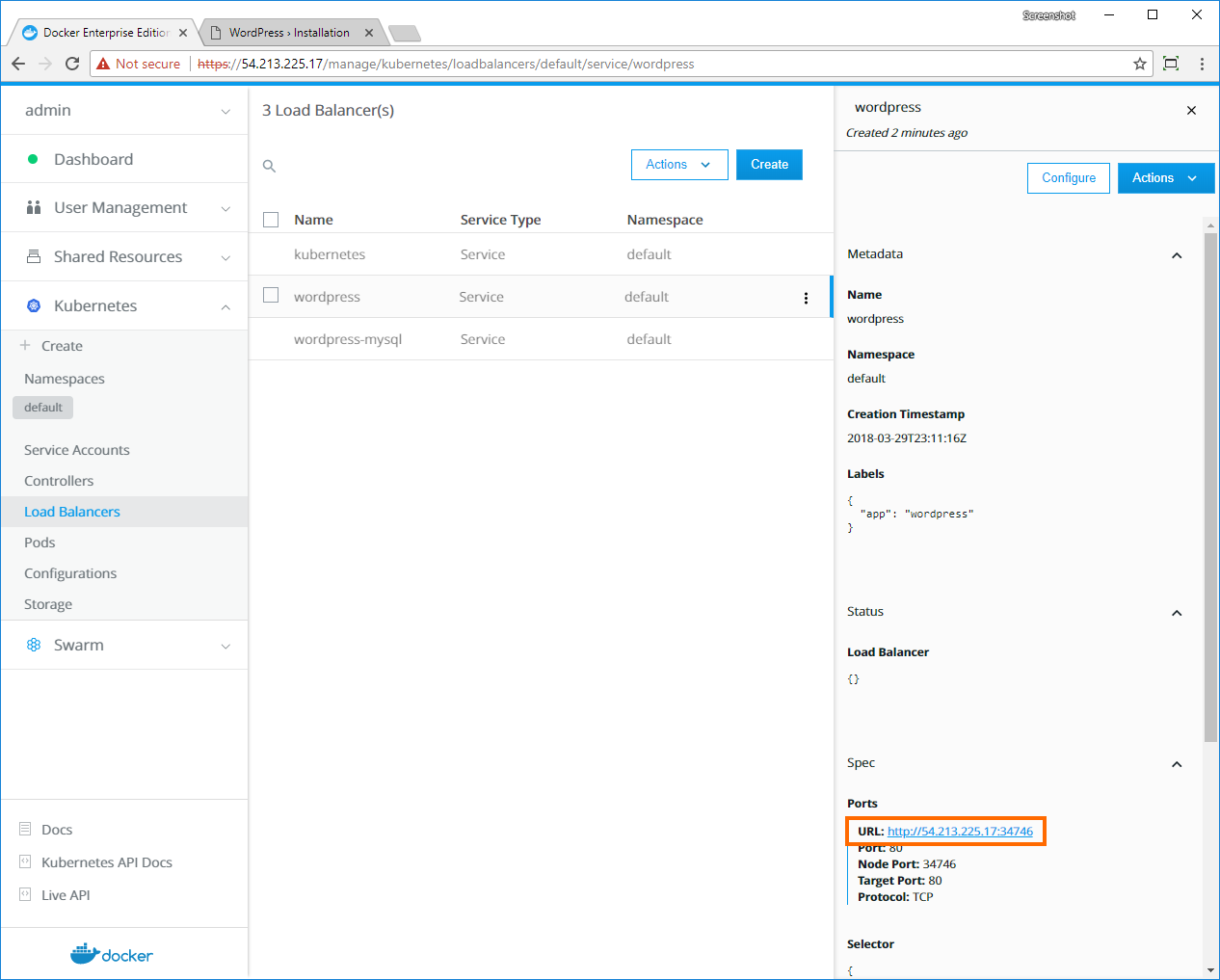Close the wordpress details panel
1220x980 pixels.
(1191, 111)
